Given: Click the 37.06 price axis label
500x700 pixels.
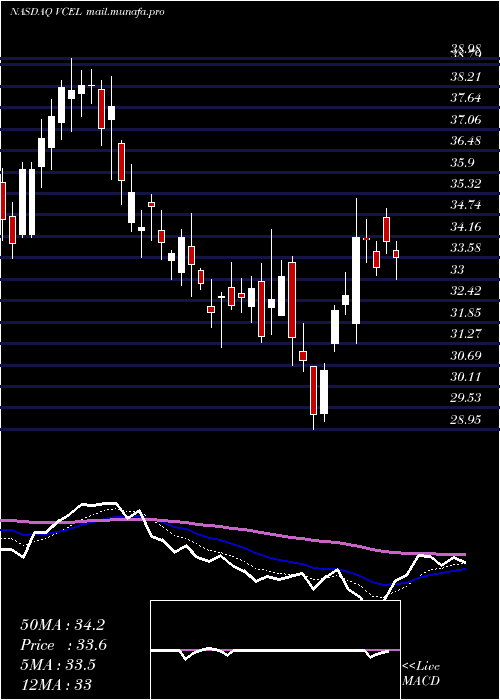Looking at the screenshot, I should click(x=466, y=120).
